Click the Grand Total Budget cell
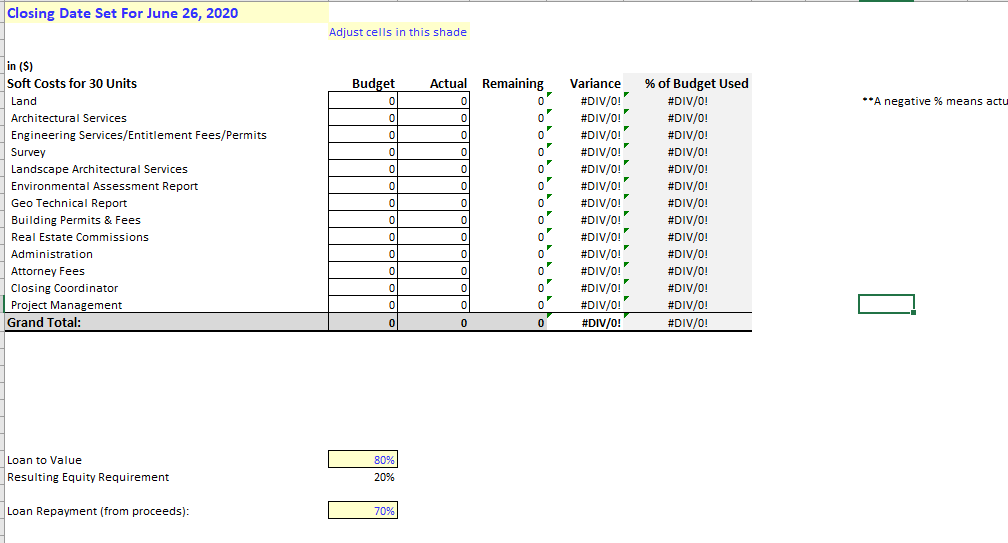This screenshot has width=1008, height=543. [x=363, y=323]
